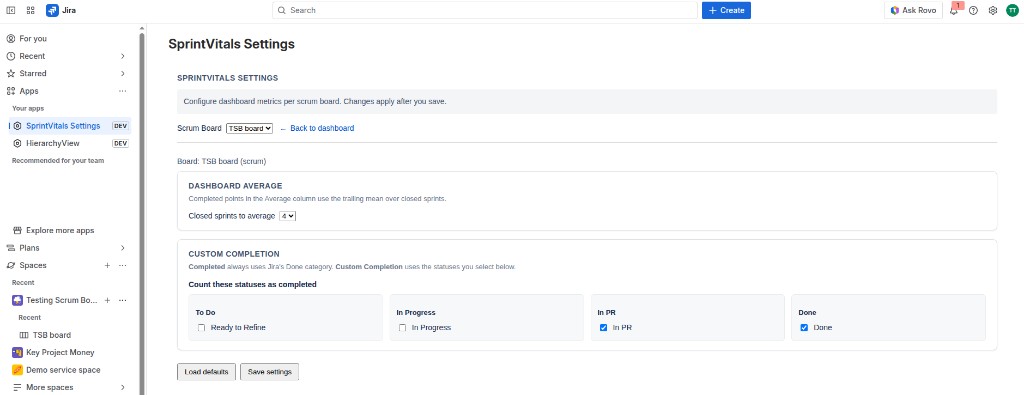This screenshot has height=395, width=1024.
Task: Click the plus beside Testing Scrum Board
Action: [107, 300]
